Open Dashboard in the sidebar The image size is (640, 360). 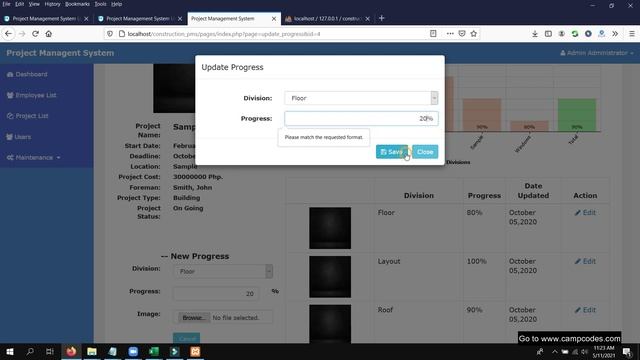[27, 74]
